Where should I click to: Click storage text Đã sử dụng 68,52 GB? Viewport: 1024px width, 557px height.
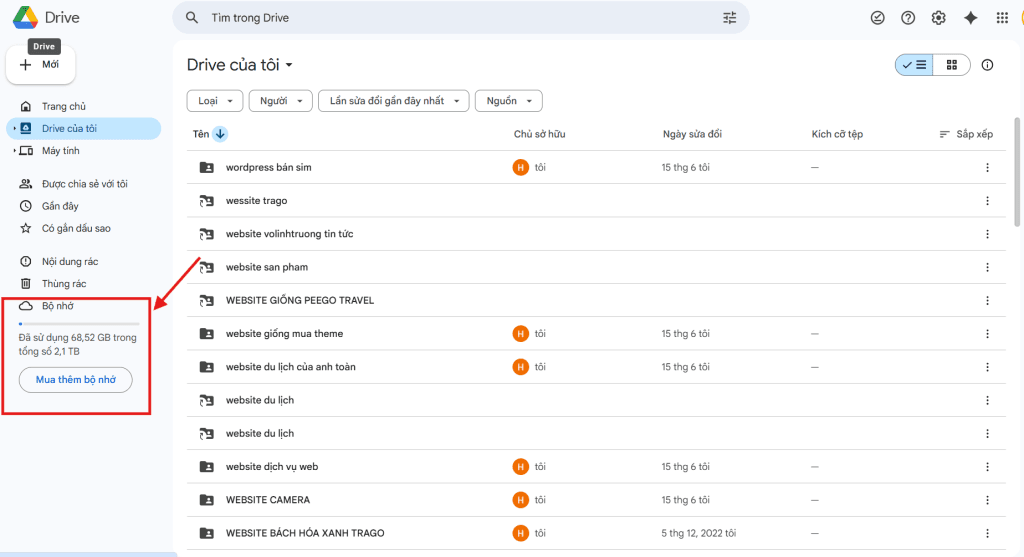click(x=78, y=344)
